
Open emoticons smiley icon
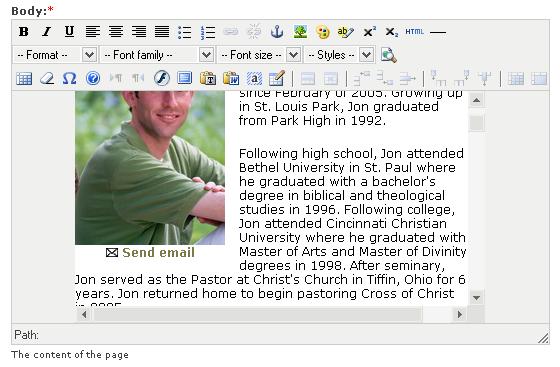[x=323, y=32]
